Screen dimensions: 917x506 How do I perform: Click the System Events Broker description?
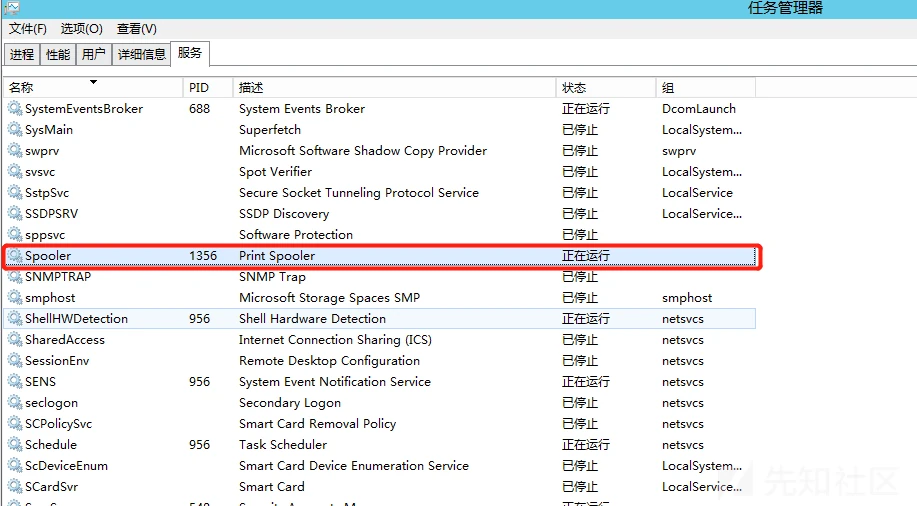point(302,108)
